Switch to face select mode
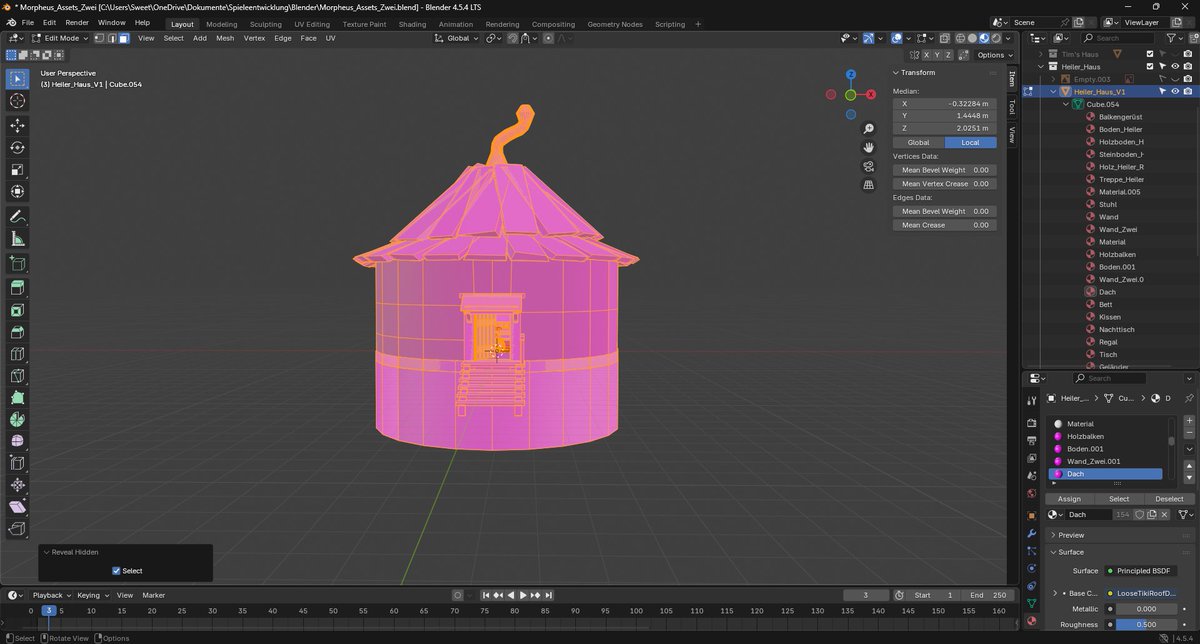The height and width of the screenshot is (644, 1200). pos(124,38)
